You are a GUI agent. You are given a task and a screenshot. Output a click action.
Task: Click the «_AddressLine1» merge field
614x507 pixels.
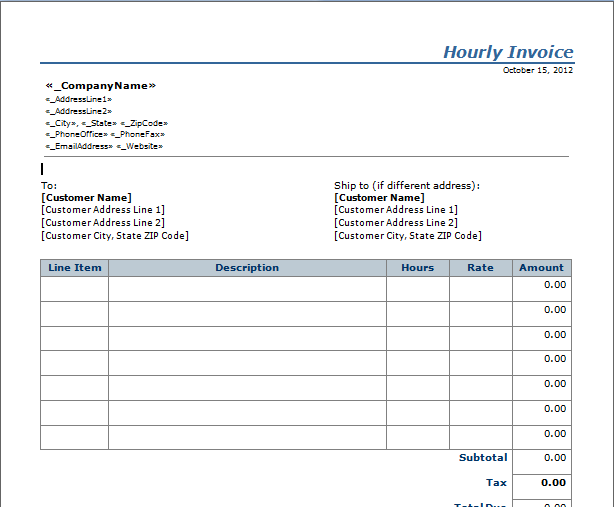click(79, 99)
